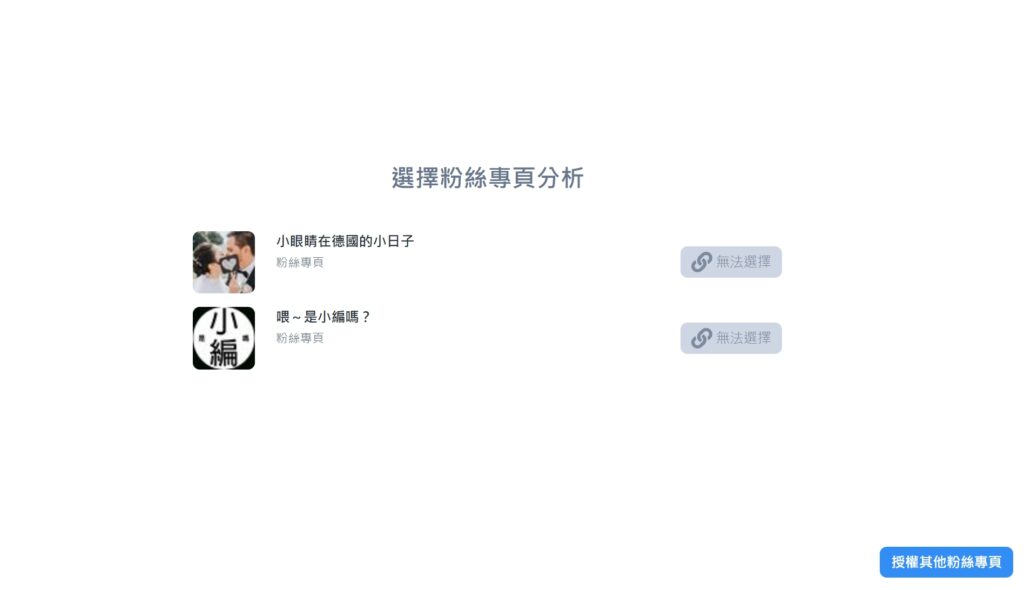Click the 分析 word in the page title
The height and width of the screenshot is (590, 1024).
[x=560, y=178]
